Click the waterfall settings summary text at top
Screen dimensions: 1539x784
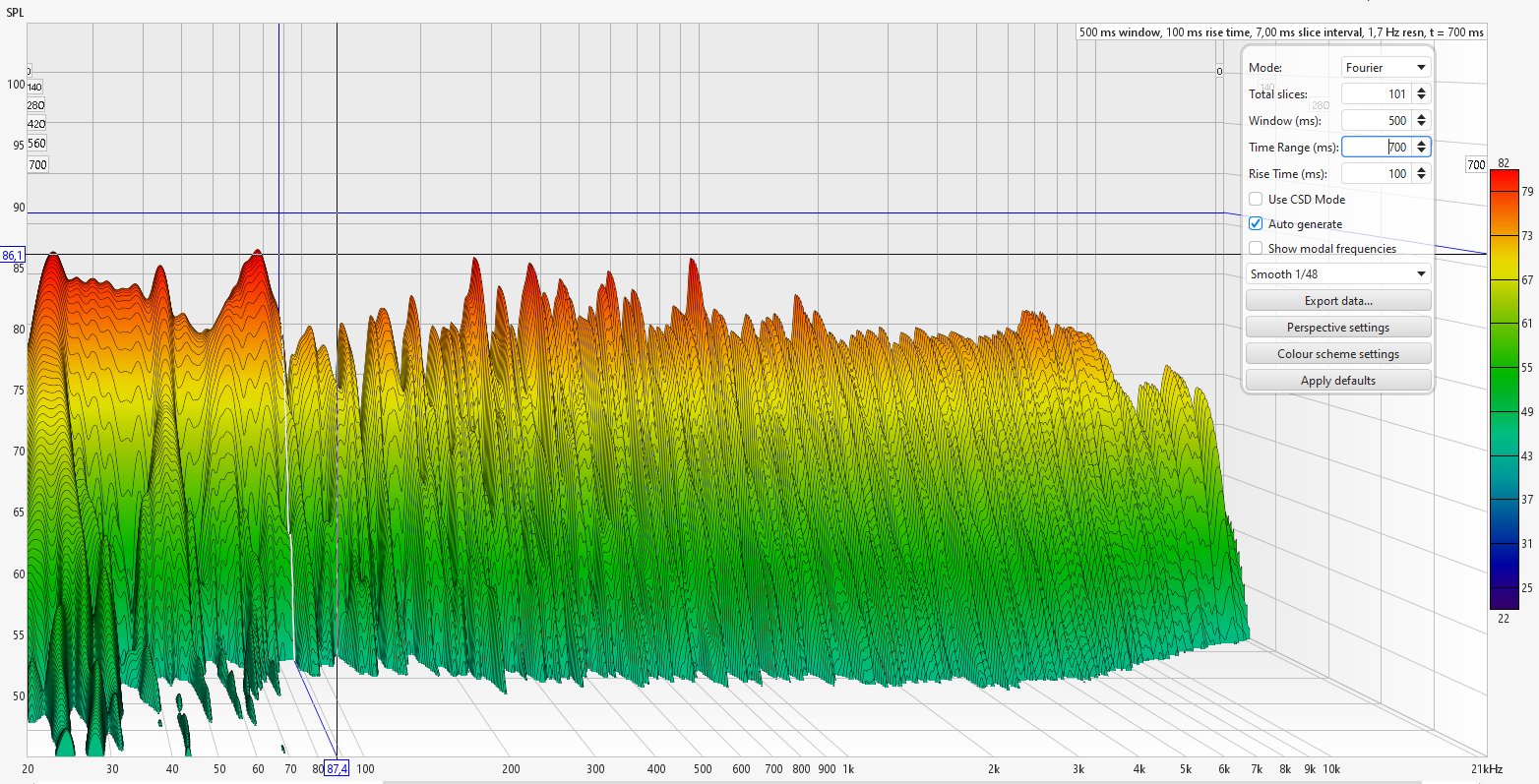click(x=1281, y=32)
